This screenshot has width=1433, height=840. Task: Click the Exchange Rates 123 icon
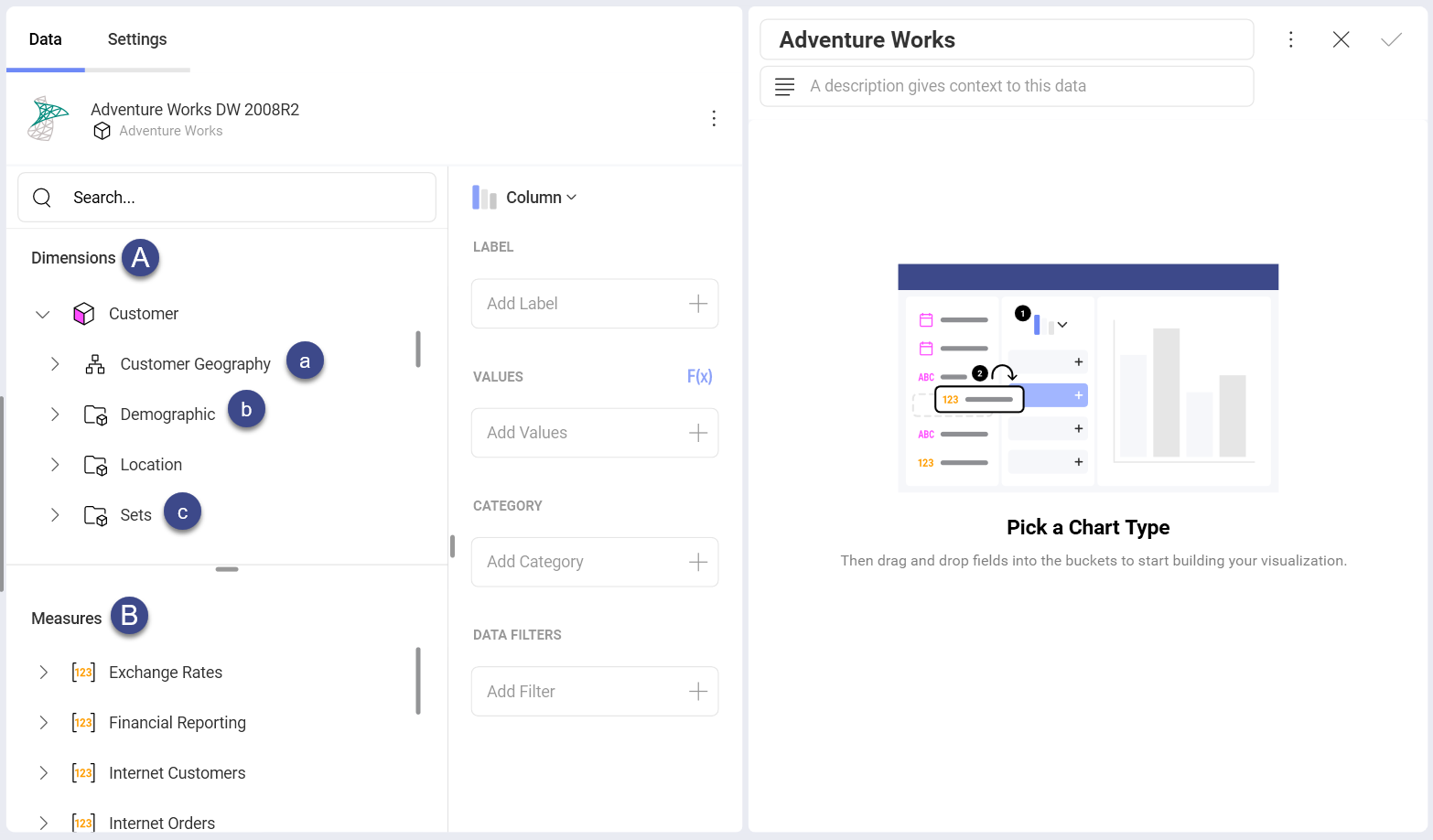[83, 673]
